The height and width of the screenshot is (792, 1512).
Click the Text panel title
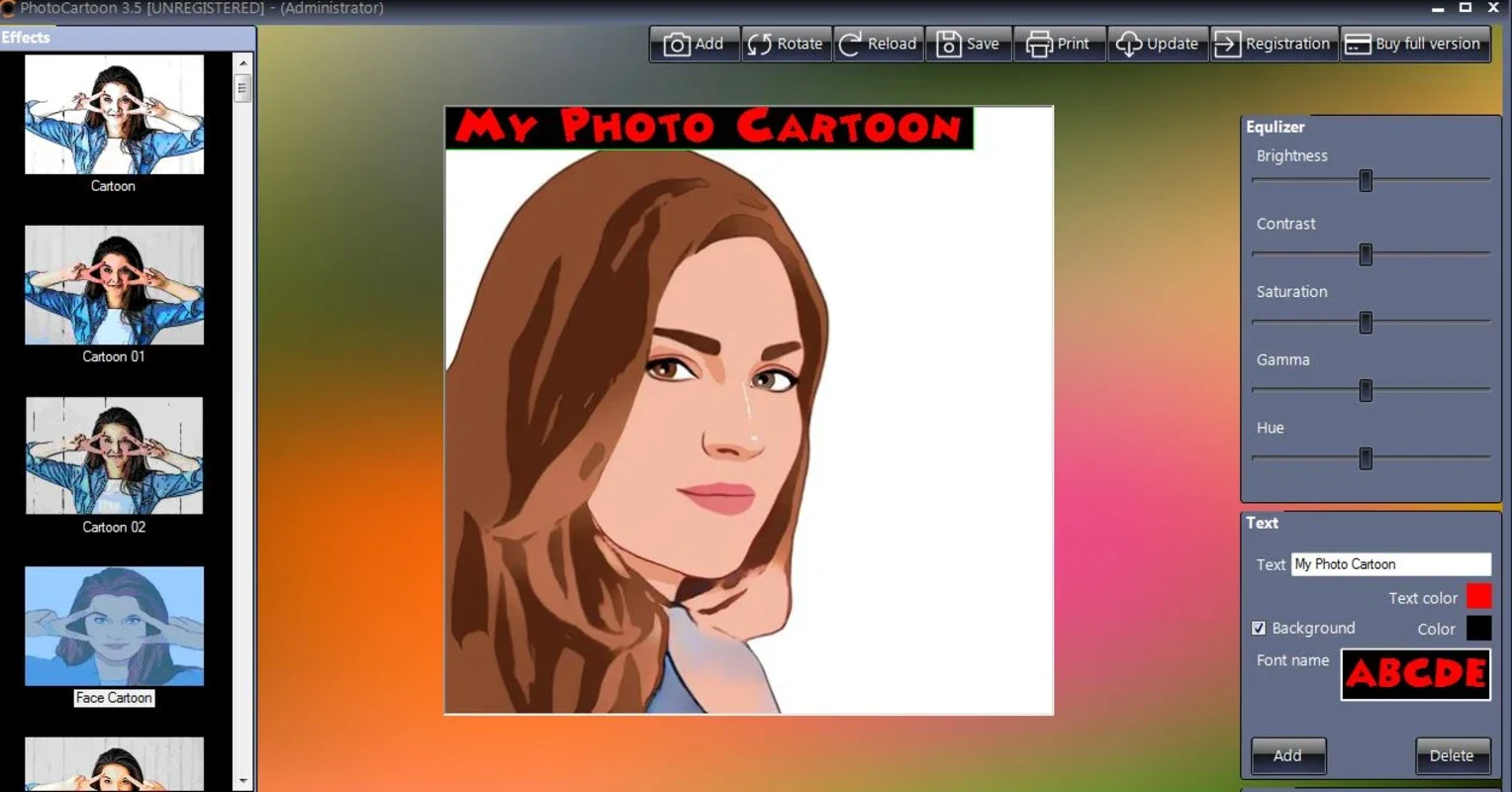coord(1263,523)
